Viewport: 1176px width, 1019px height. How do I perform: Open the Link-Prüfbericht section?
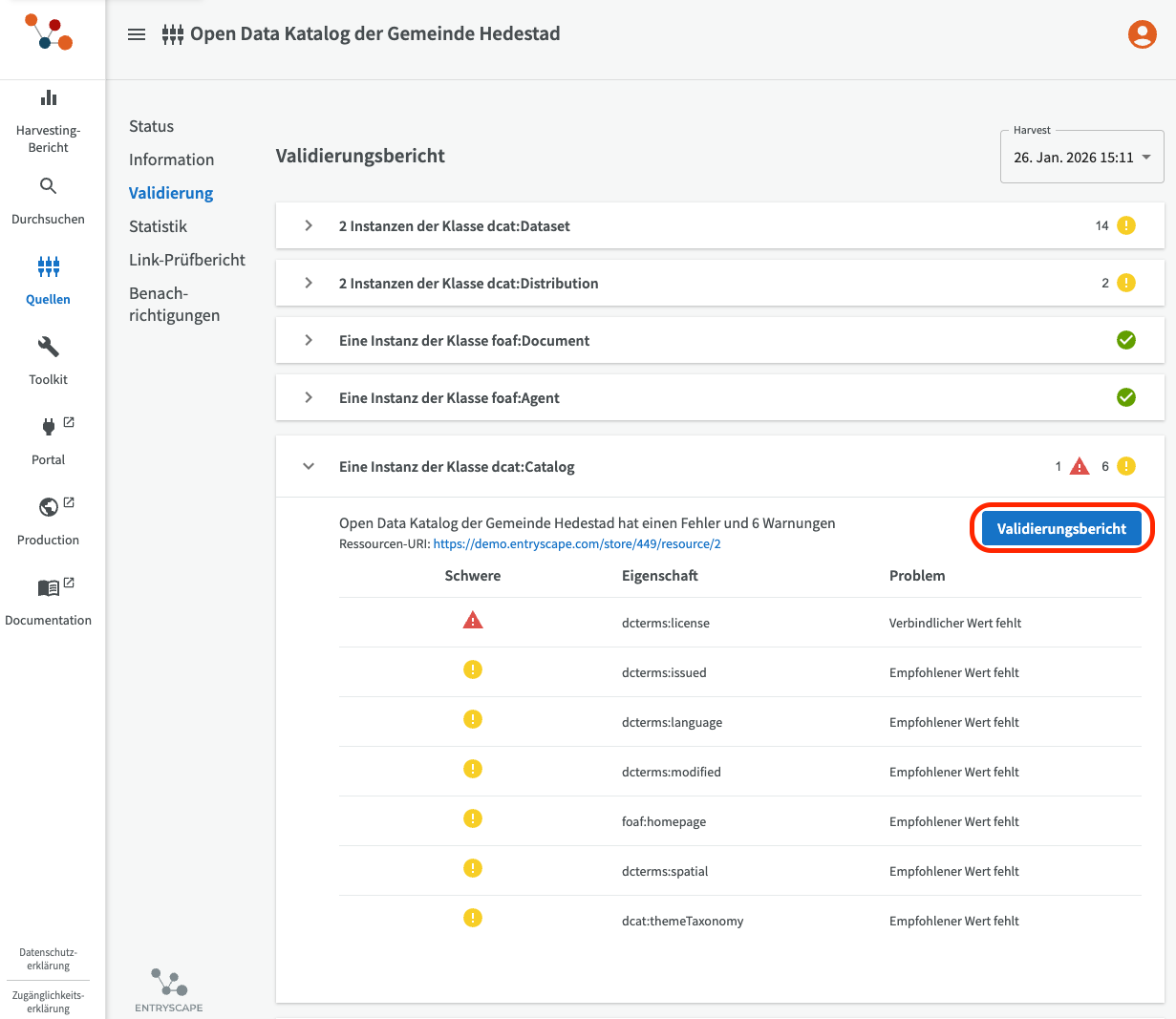coord(187,260)
